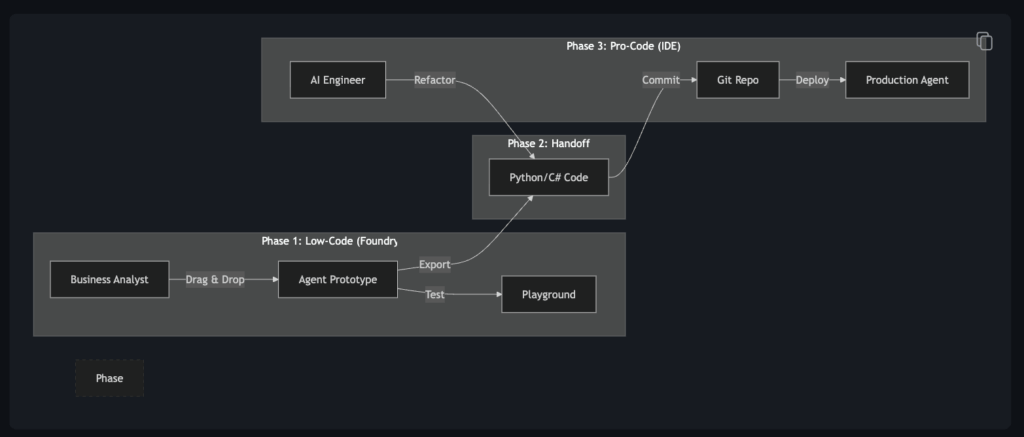Click the Refactor edge label
This screenshot has width=1024, height=437.
coord(435,80)
